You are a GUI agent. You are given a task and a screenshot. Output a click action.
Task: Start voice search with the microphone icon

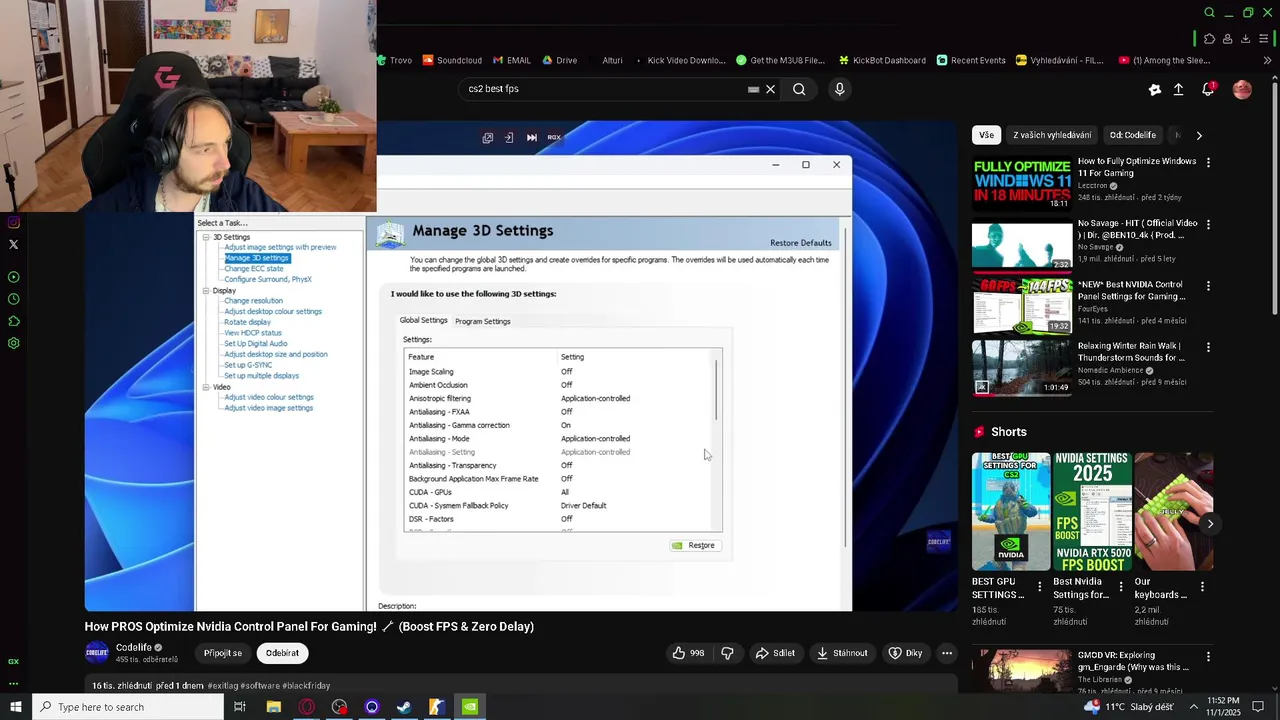pyautogui.click(x=839, y=89)
